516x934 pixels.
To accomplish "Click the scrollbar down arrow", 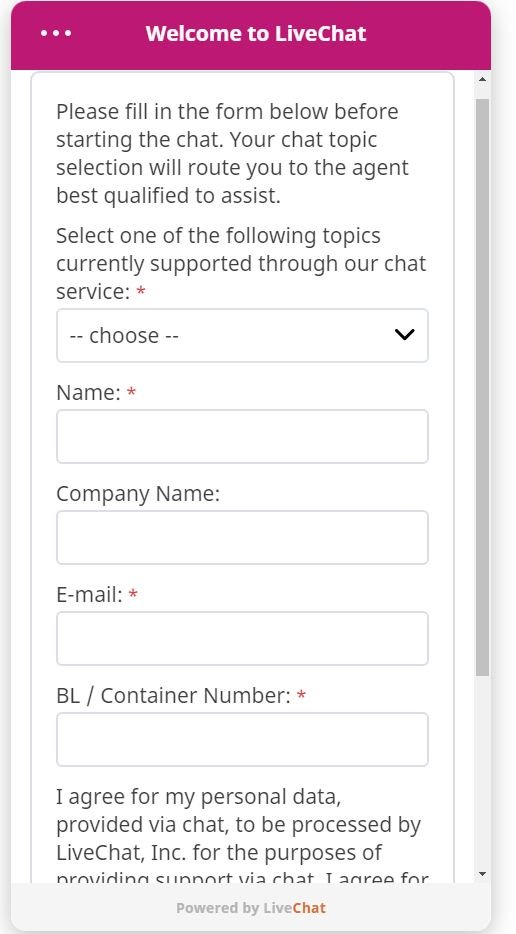I will coord(483,874).
